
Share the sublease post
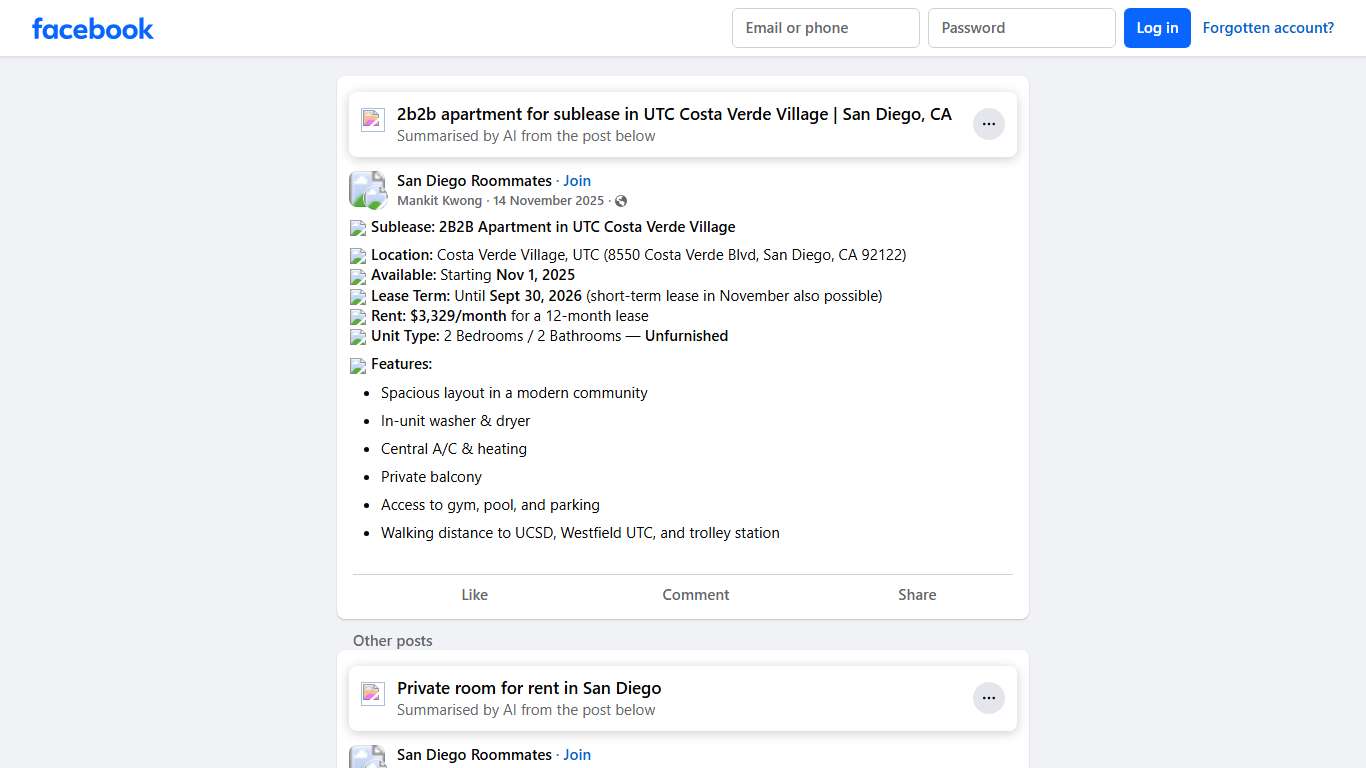coord(916,594)
